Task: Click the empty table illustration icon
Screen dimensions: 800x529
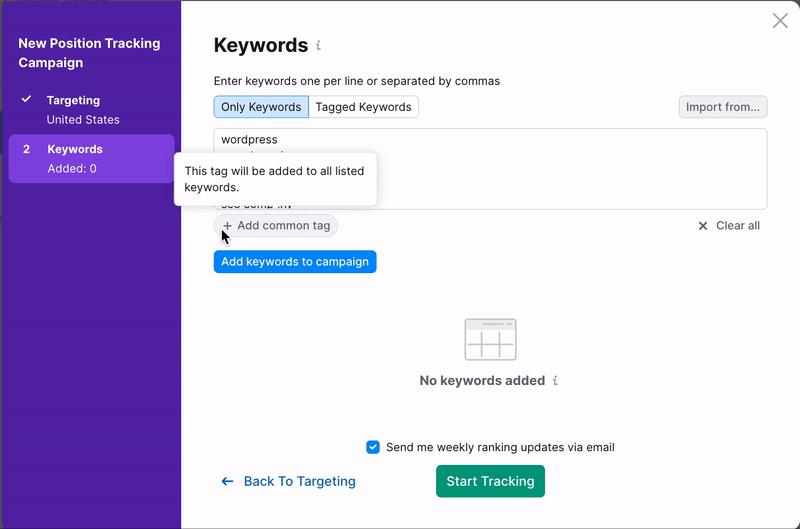Action: (490, 340)
